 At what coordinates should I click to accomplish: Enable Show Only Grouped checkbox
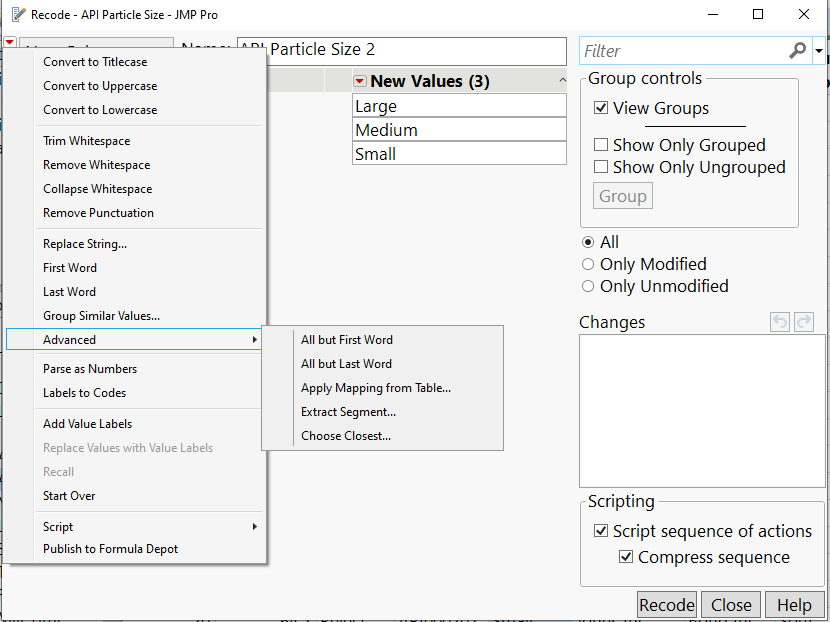click(601, 145)
